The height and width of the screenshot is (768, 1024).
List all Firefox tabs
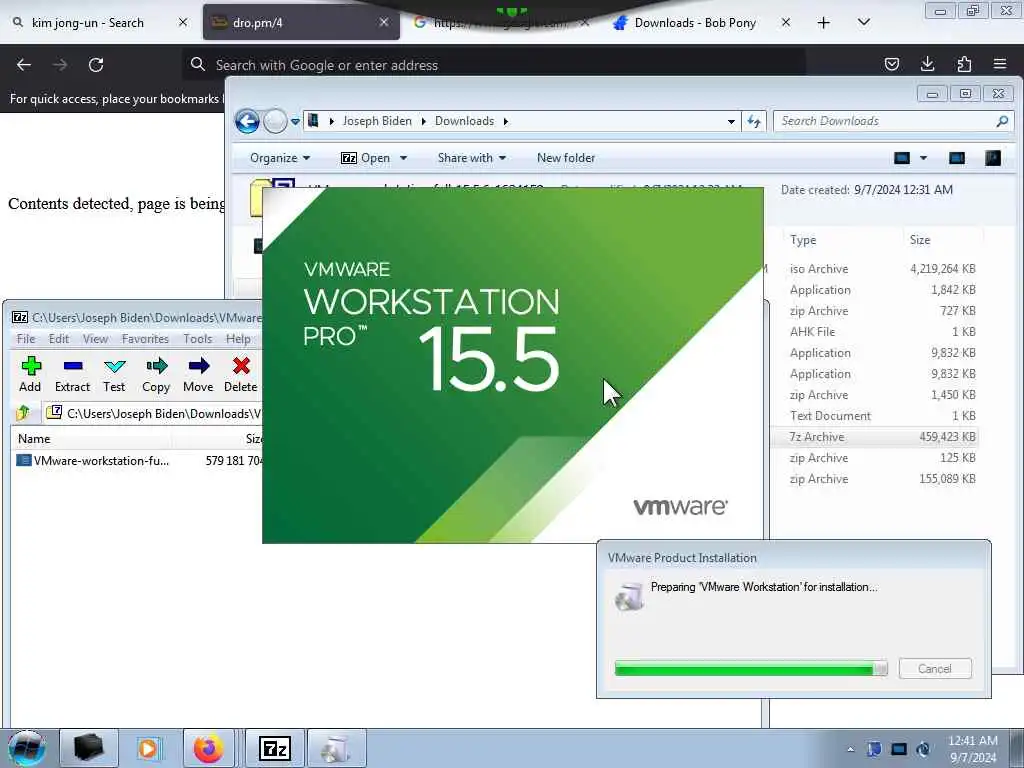tap(864, 23)
